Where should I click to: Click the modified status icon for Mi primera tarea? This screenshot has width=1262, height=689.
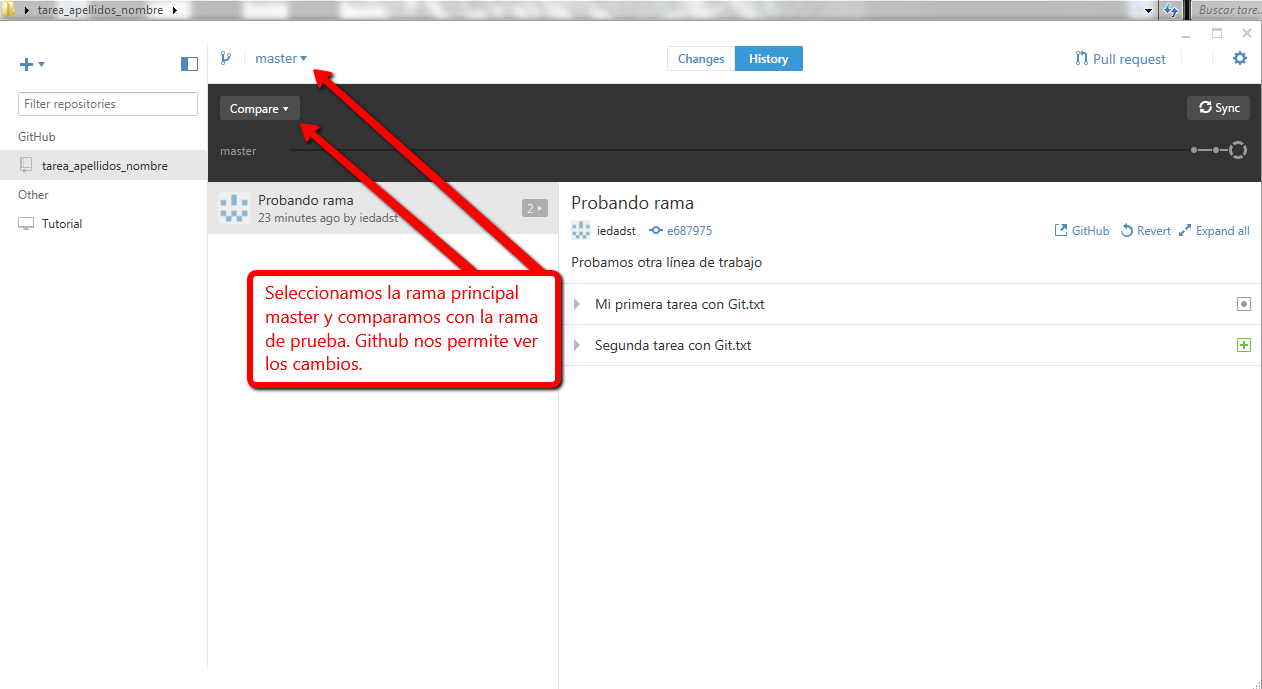(1244, 304)
